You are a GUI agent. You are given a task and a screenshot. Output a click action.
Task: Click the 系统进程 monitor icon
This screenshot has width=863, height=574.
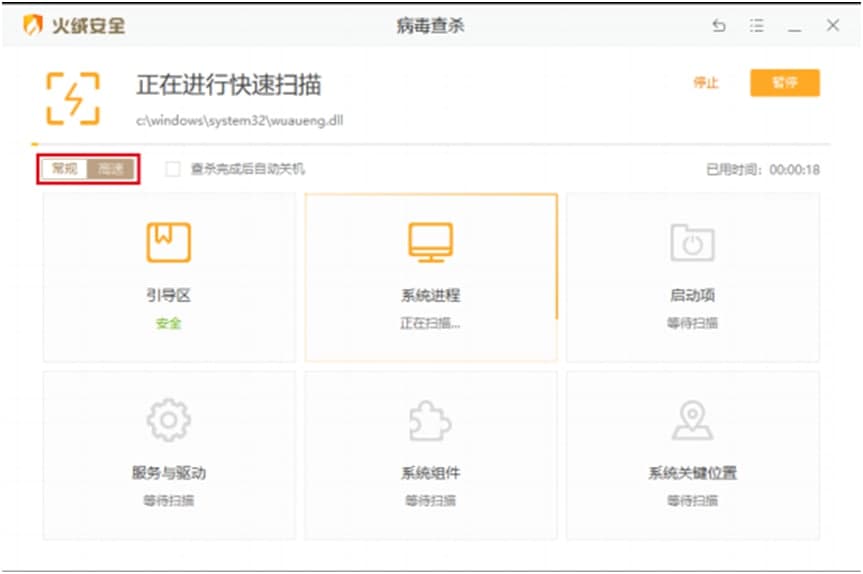(x=430, y=242)
